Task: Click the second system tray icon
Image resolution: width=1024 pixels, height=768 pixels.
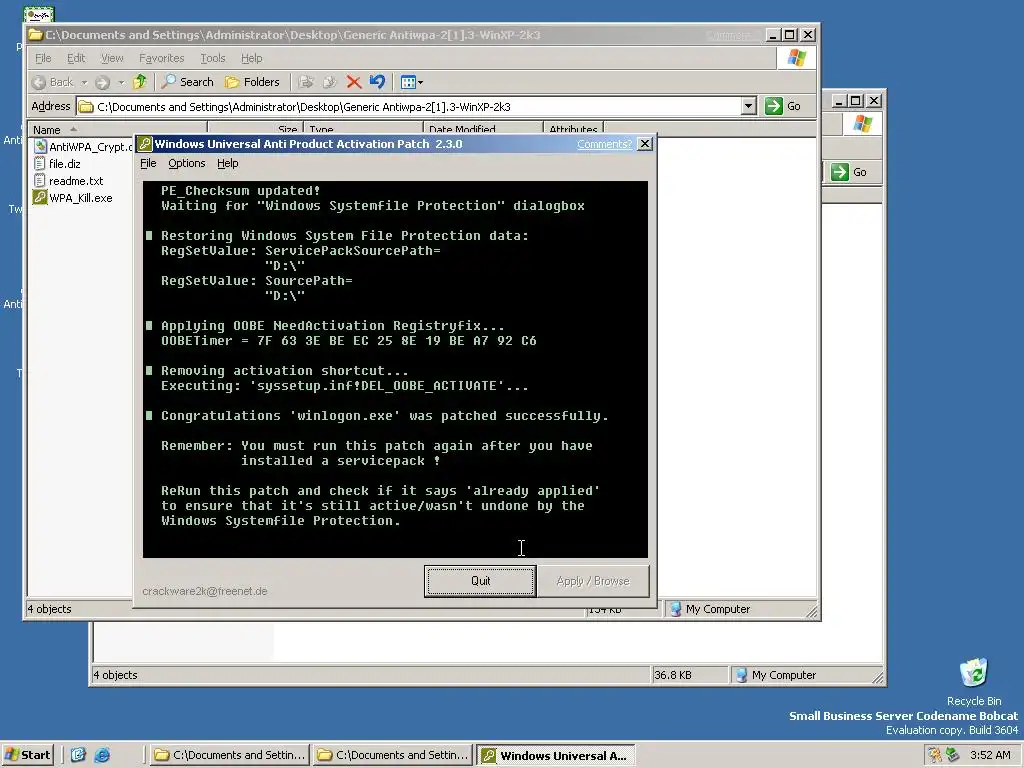Action: (x=953, y=755)
